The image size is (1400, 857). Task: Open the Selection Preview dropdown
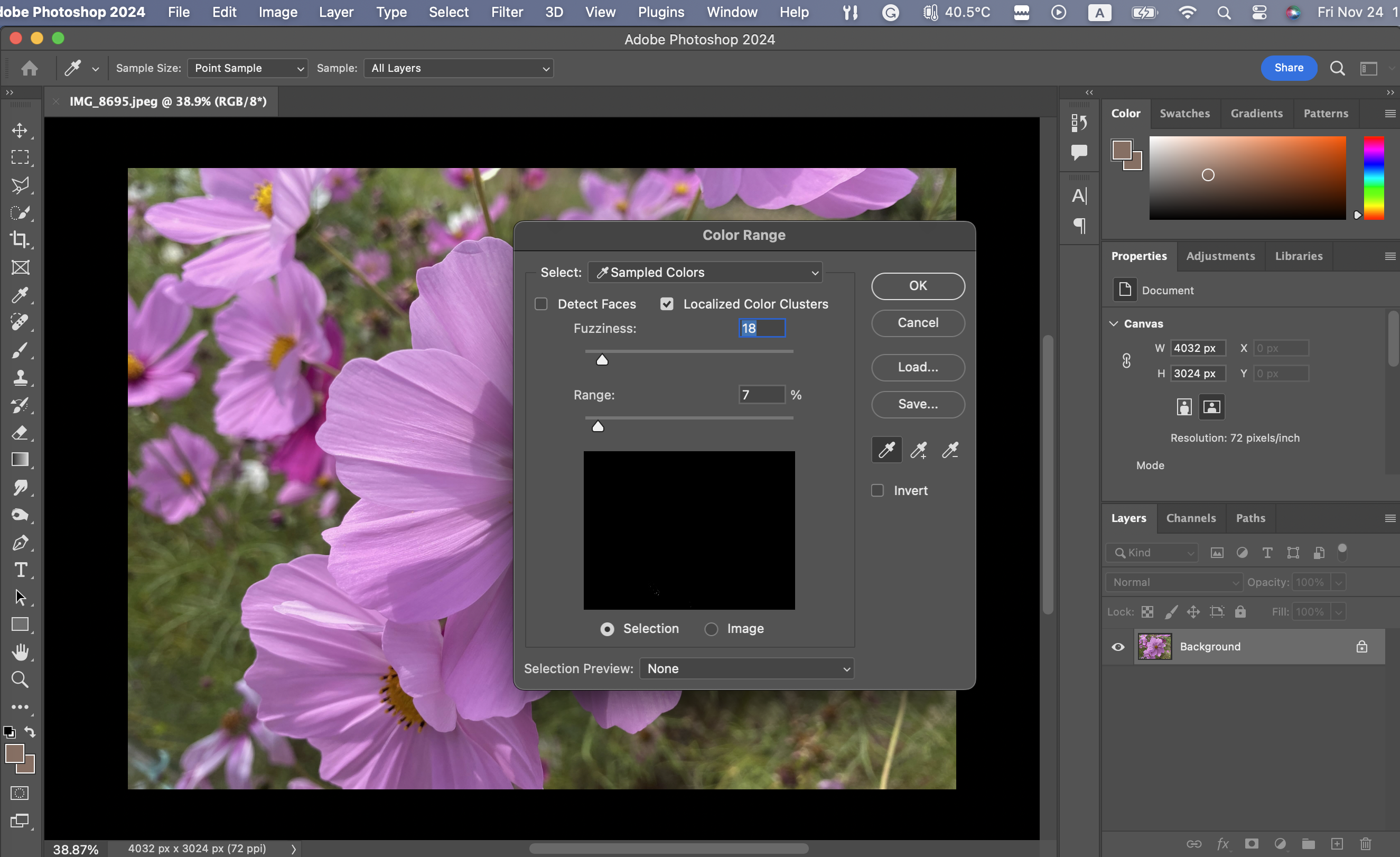point(746,668)
